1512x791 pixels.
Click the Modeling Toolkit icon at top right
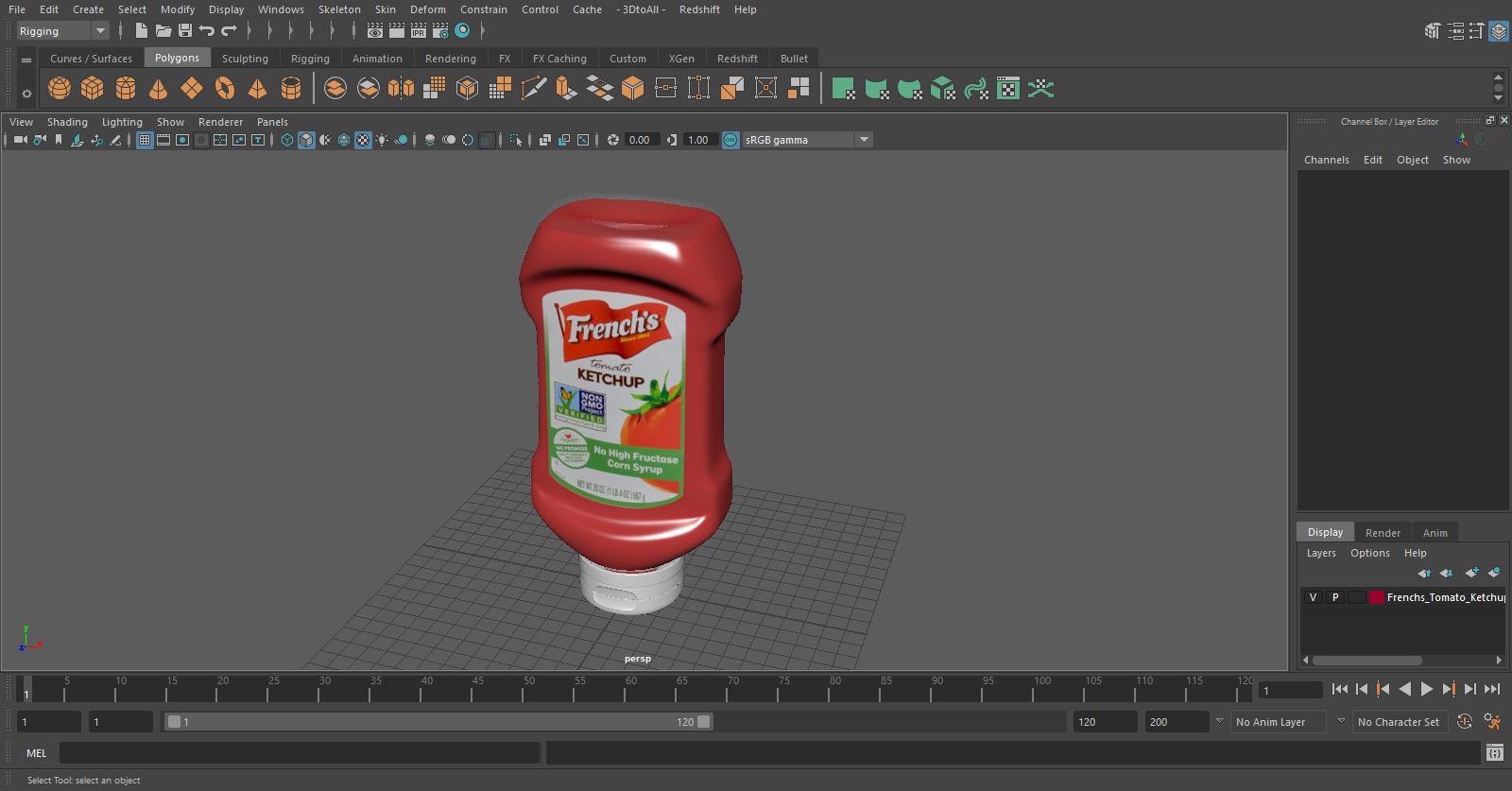pyautogui.click(x=1433, y=31)
